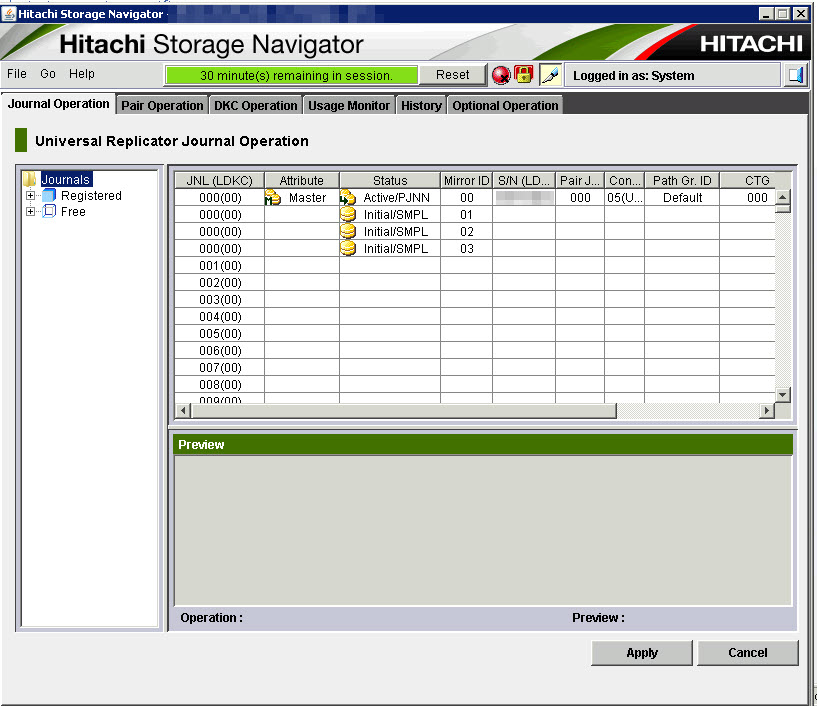Open the History tab
817x706 pixels.
pos(421,105)
